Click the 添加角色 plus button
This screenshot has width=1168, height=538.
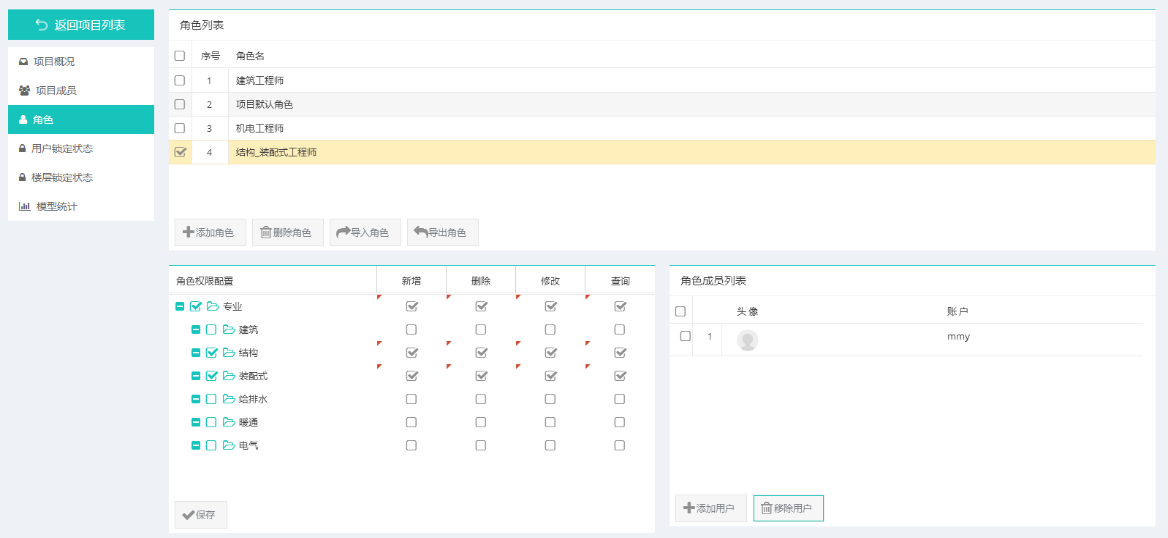(x=208, y=233)
